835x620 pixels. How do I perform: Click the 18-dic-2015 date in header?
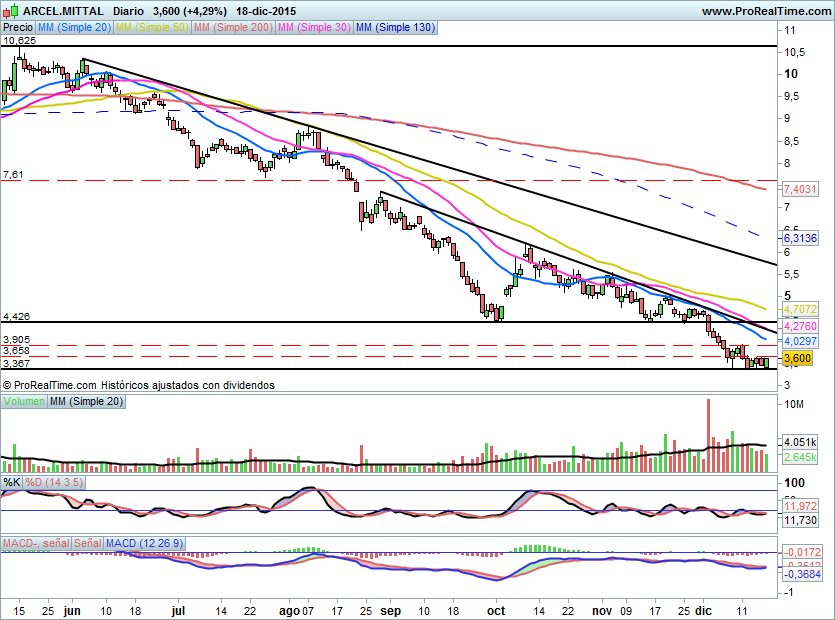pos(266,11)
